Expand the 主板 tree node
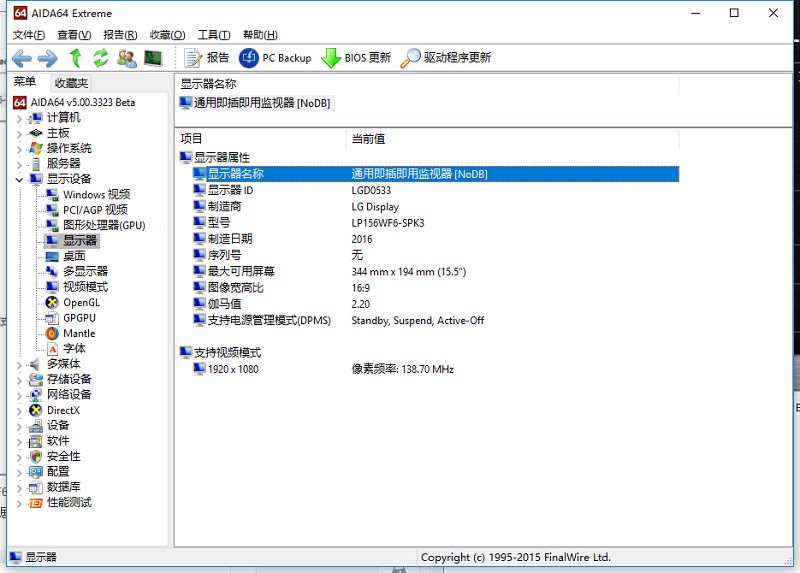Image resolution: width=800 pixels, height=573 pixels. 19,134
